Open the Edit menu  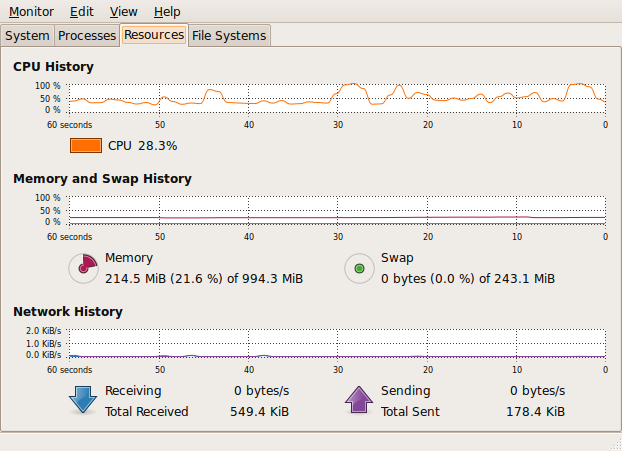[82, 12]
